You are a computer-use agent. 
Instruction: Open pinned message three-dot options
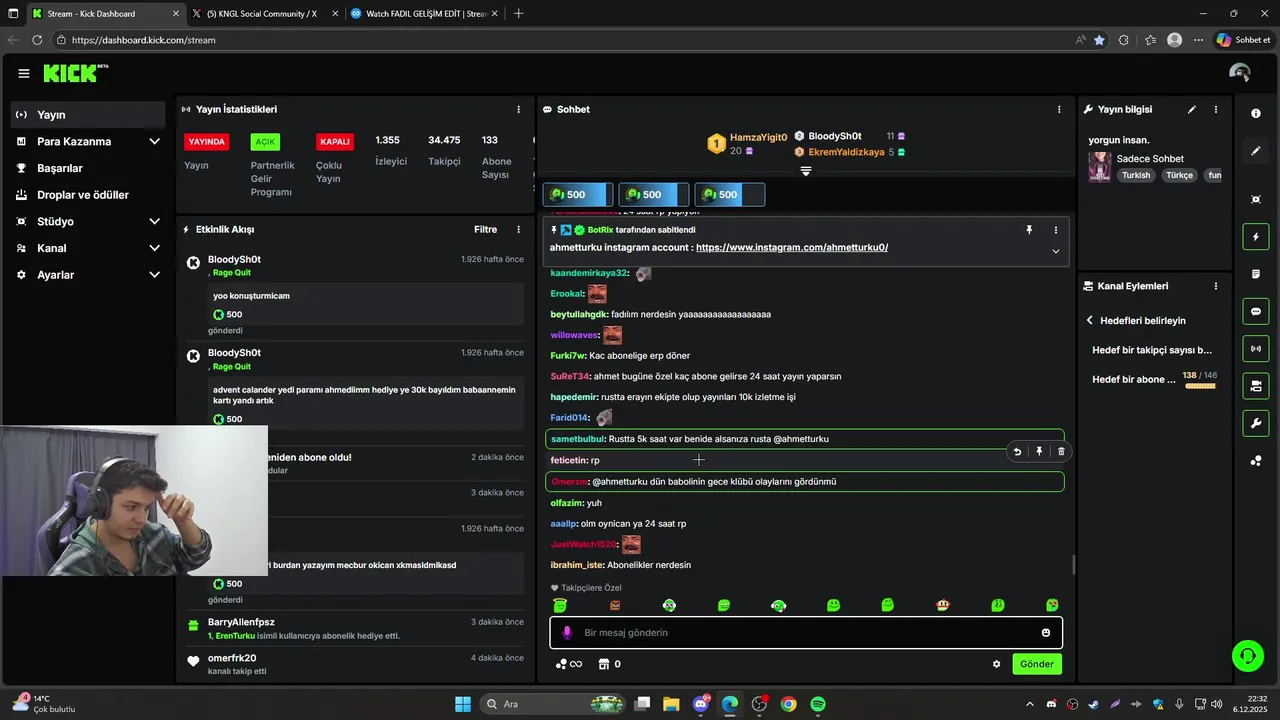click(x=1055, y=230)
